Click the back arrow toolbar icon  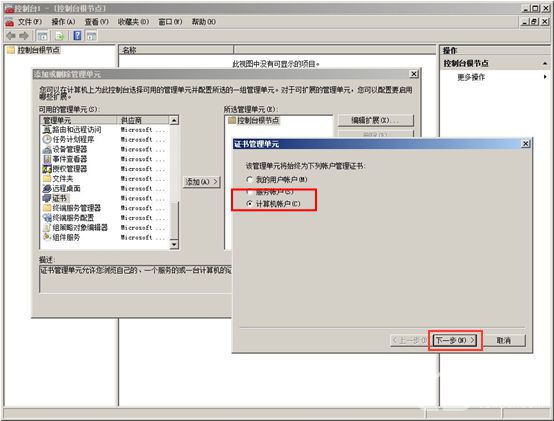point(11,36)
